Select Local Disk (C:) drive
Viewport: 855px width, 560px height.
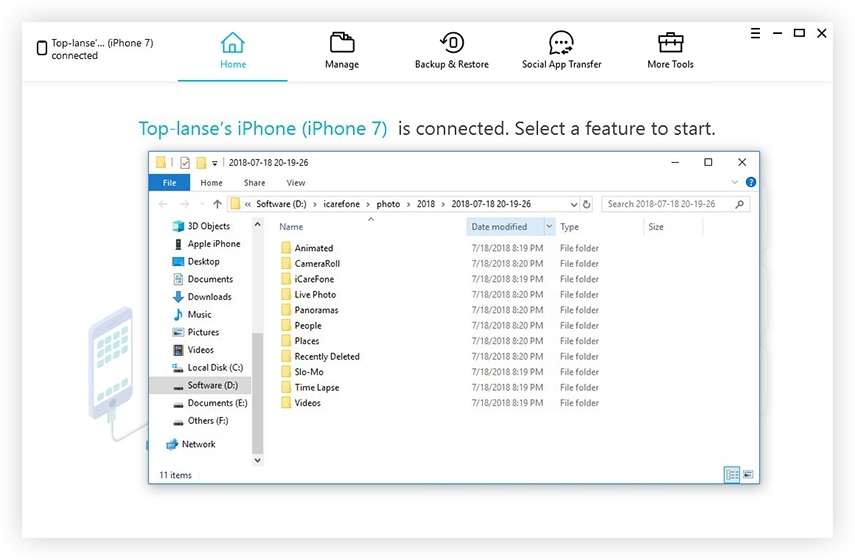[x=208, y=368]
